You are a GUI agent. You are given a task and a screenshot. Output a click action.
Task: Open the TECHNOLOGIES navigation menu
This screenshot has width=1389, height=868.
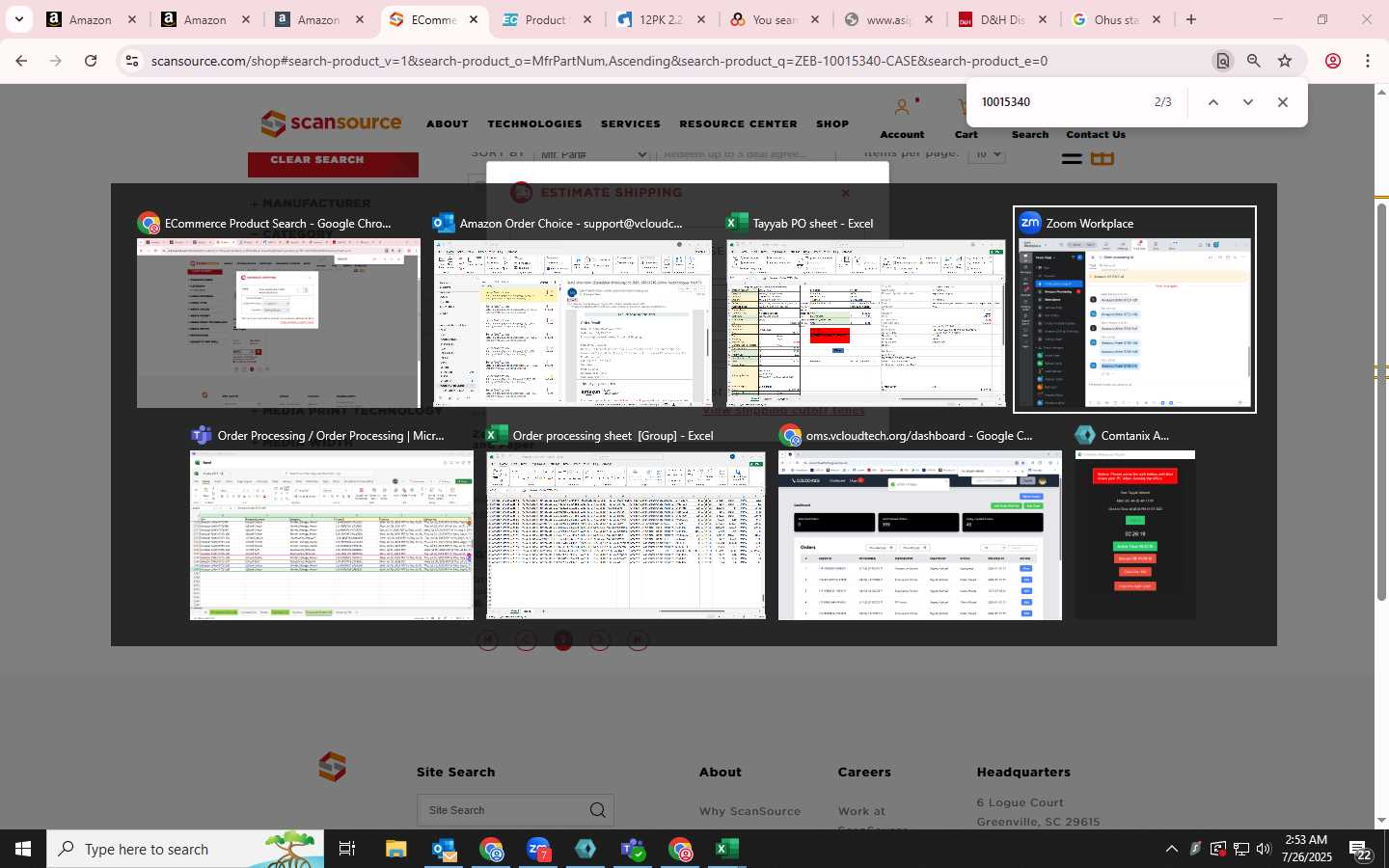(534, 124)
